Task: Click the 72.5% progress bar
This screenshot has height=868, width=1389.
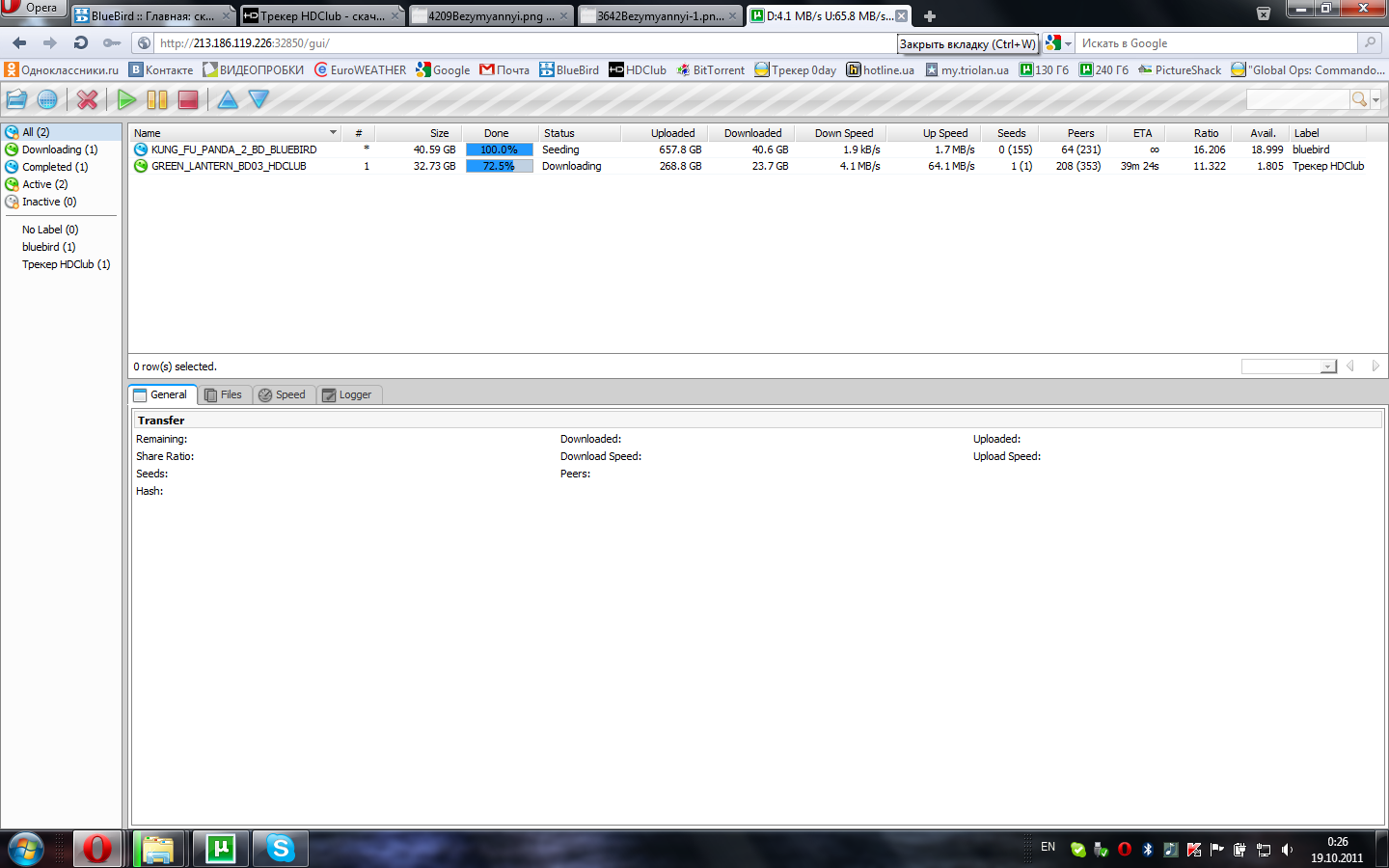Action: click(x=499, y=166)
